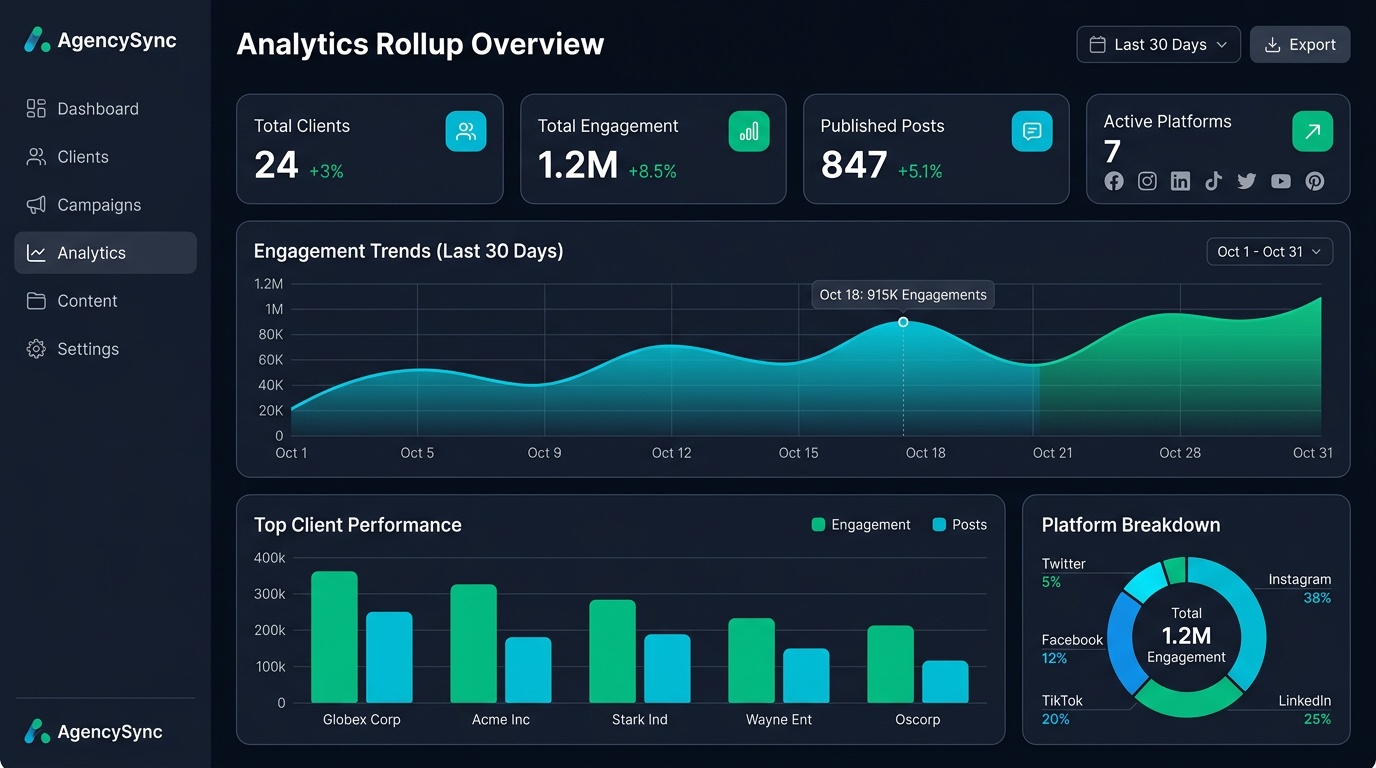Open the Content folder icon in sidebar

pos(34,301)
